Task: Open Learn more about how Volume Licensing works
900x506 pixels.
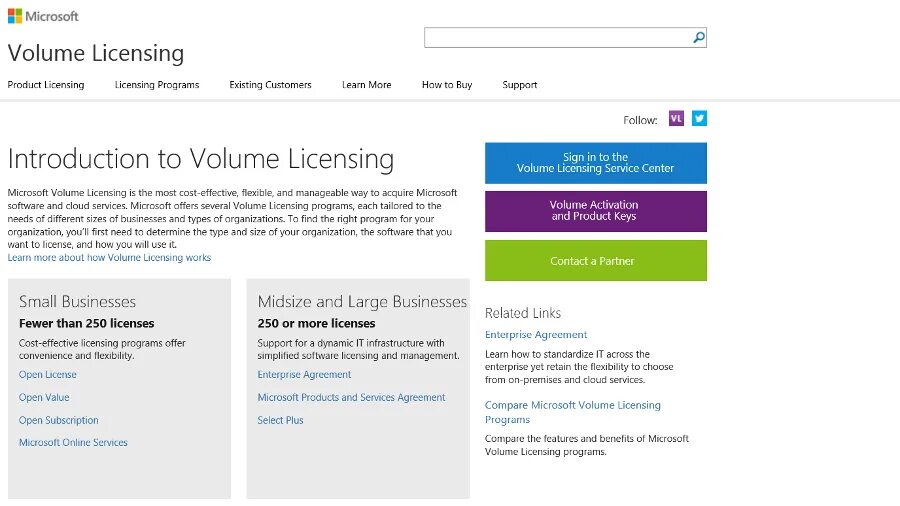Action: click(x=109, y=258)
